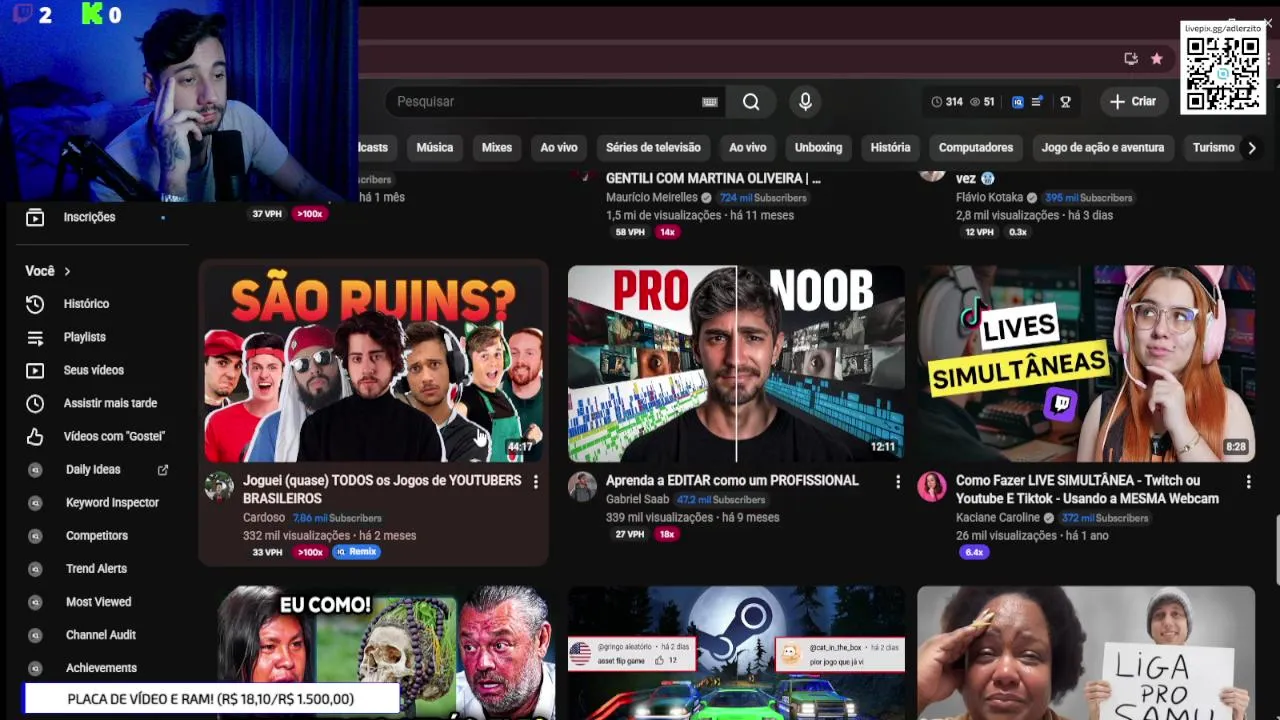Activate voice search microphone
Viewport: 1280px width, 720px height.
click(x=805, y=101)
